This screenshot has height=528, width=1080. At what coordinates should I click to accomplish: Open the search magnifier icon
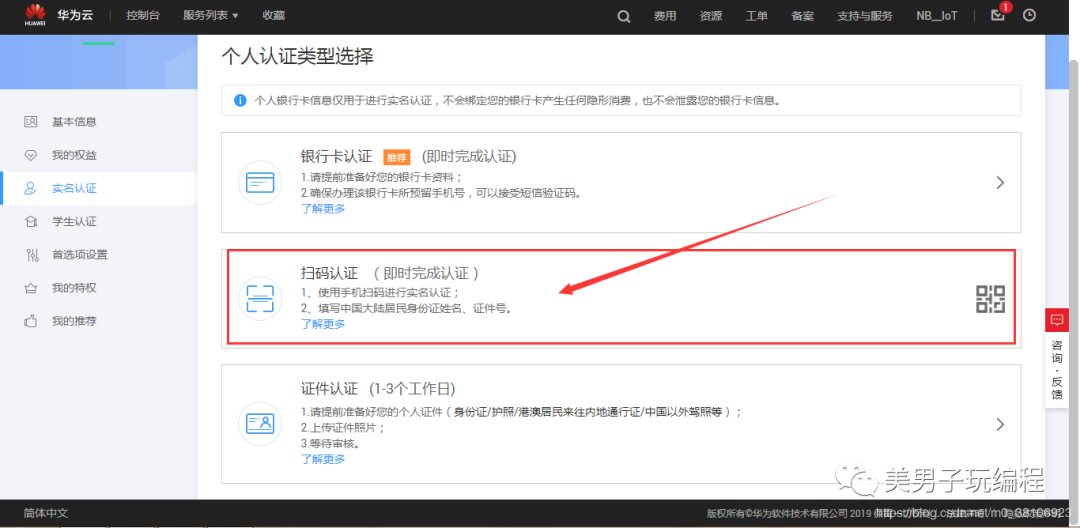point(623,17)
